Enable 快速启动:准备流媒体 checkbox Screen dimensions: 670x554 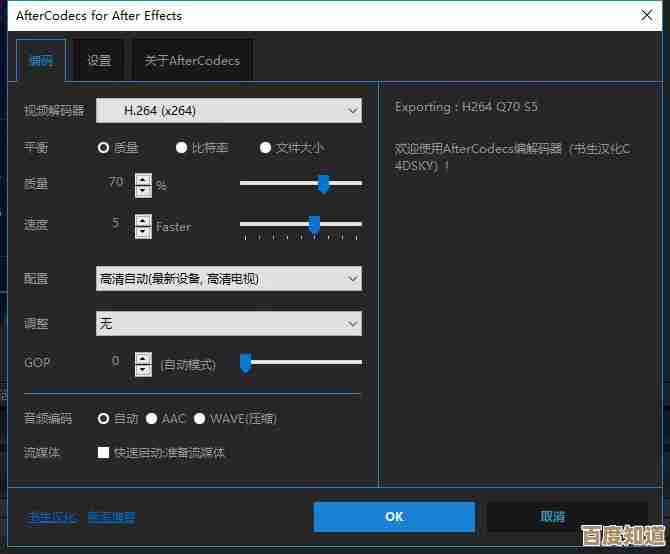click(x=103, y=452)
